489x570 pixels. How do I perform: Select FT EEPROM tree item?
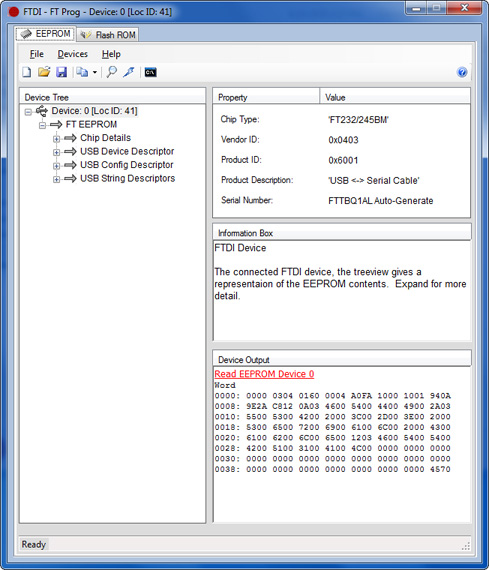(91, 124)
